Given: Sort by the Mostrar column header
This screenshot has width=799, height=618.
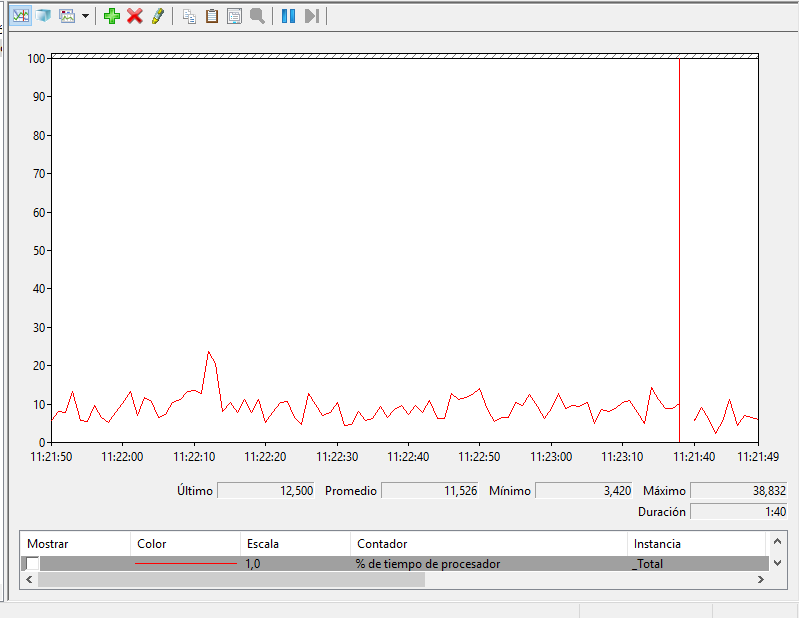Looking at the screenshot, I should point(75,544).
